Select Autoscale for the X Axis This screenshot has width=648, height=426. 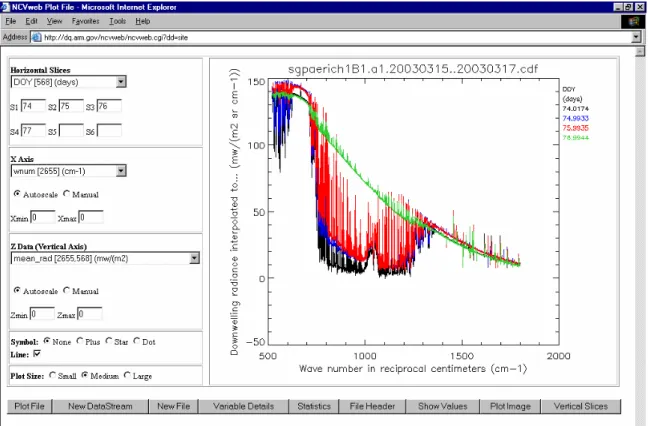pyautogui.click(x=17, y=193)
